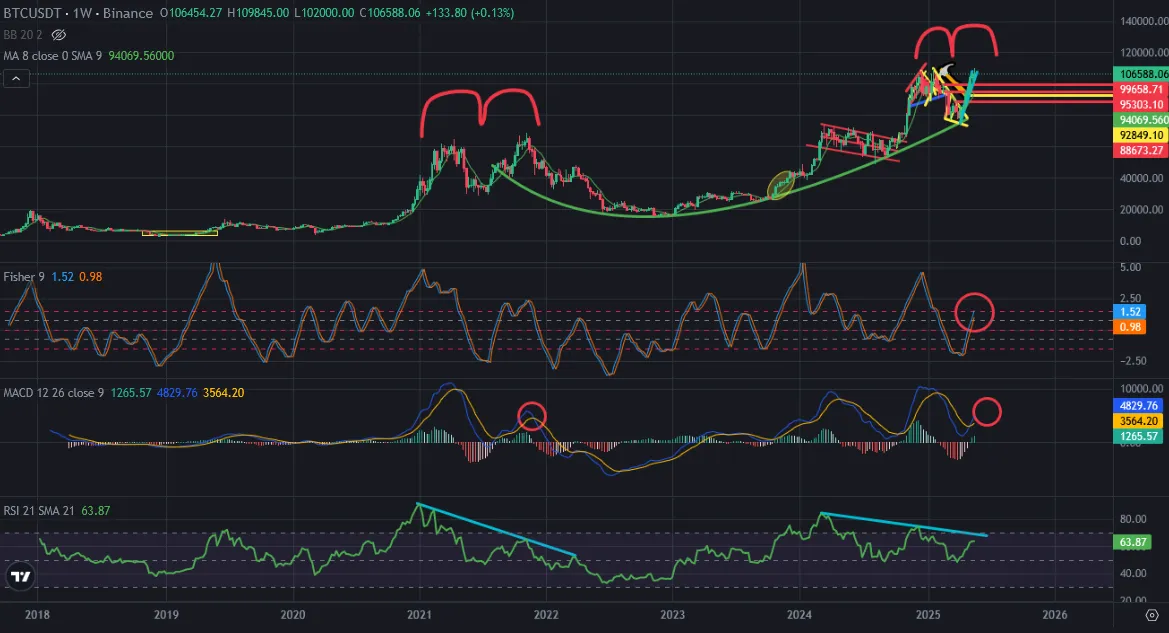Select the MACD 12 26 close 9 legend
The image size is (1169, 633).
coord(54,393)
